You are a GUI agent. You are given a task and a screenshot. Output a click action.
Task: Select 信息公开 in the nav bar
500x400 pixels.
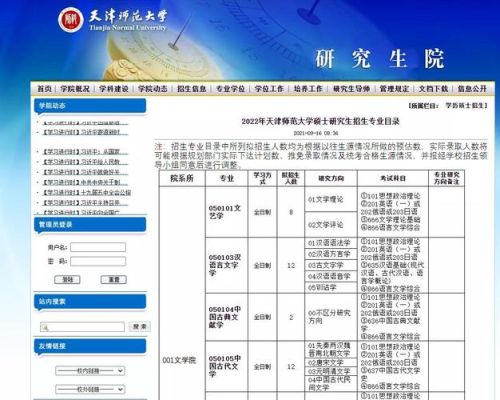point(472,89)
